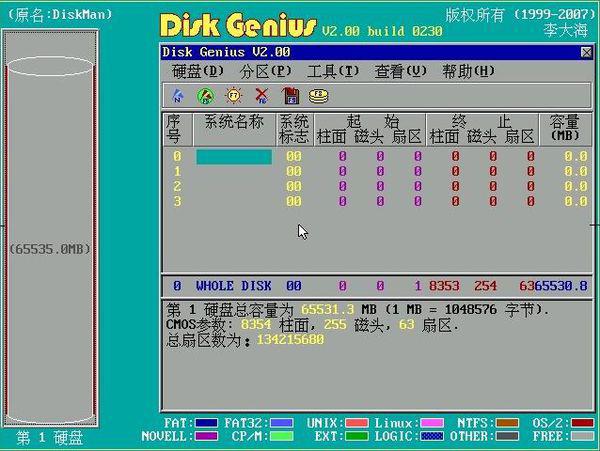Click the red floppy disk toolbar icon
600x451 pixels.
coord(290,96)
